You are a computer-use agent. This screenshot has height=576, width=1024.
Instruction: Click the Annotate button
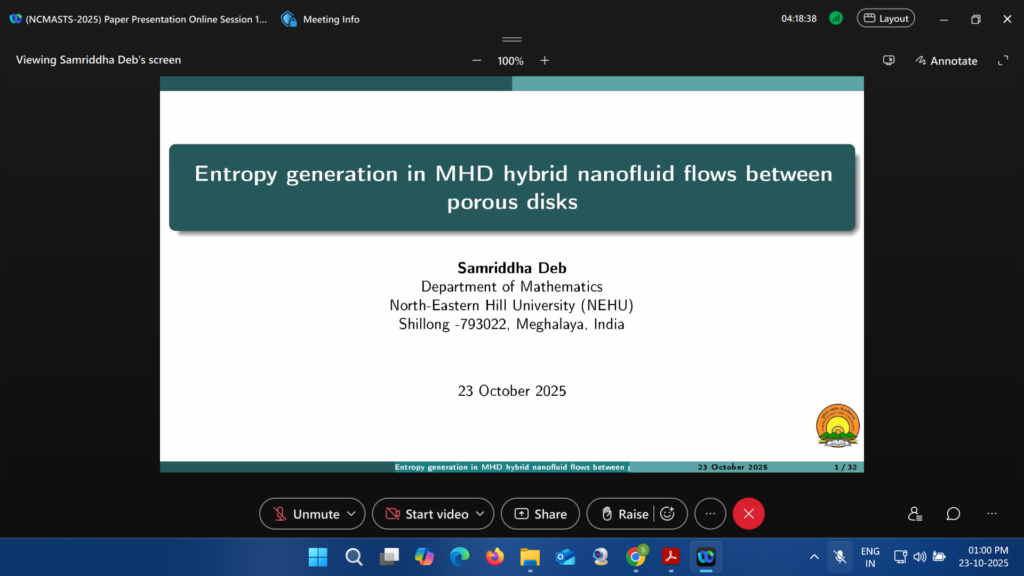(x=945, y=61)
